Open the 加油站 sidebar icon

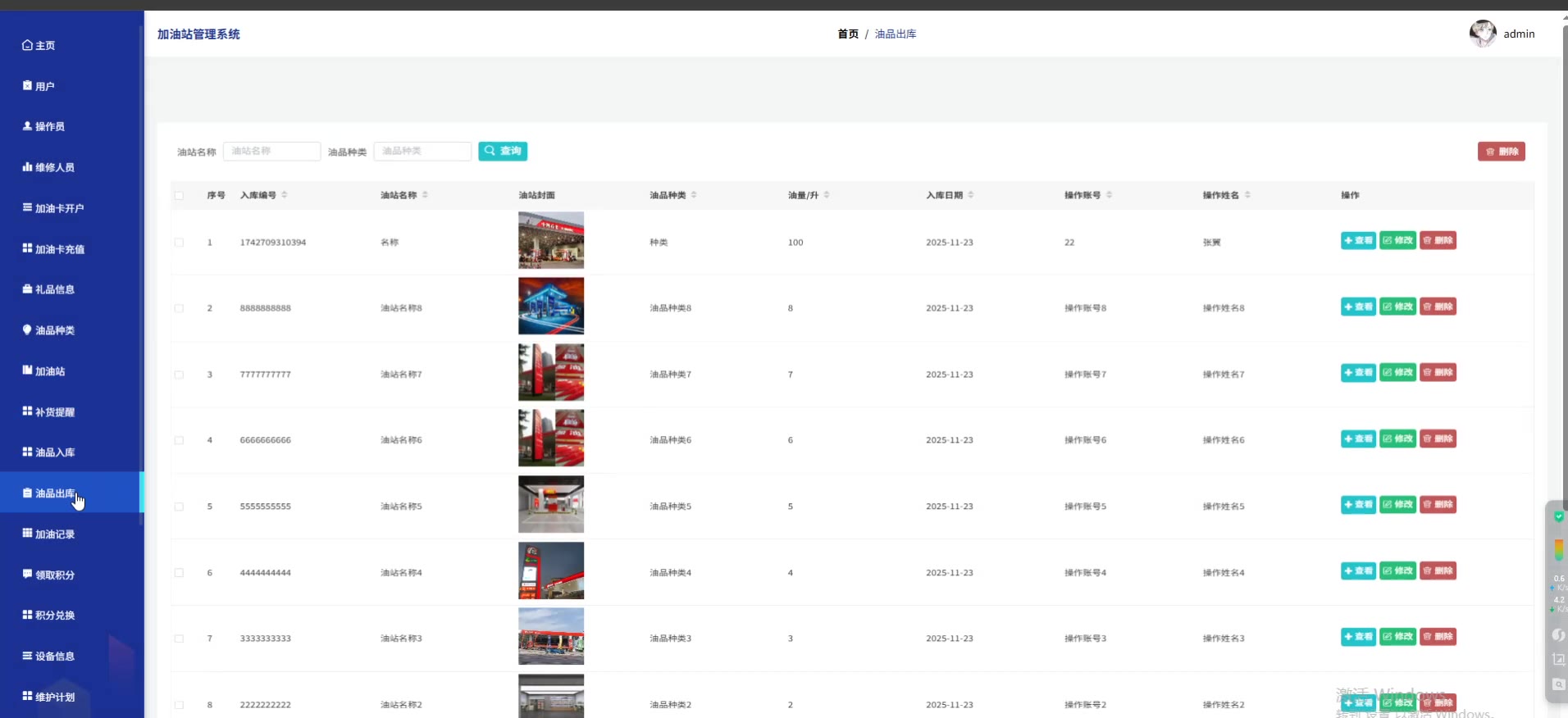(x=27, y=370)
